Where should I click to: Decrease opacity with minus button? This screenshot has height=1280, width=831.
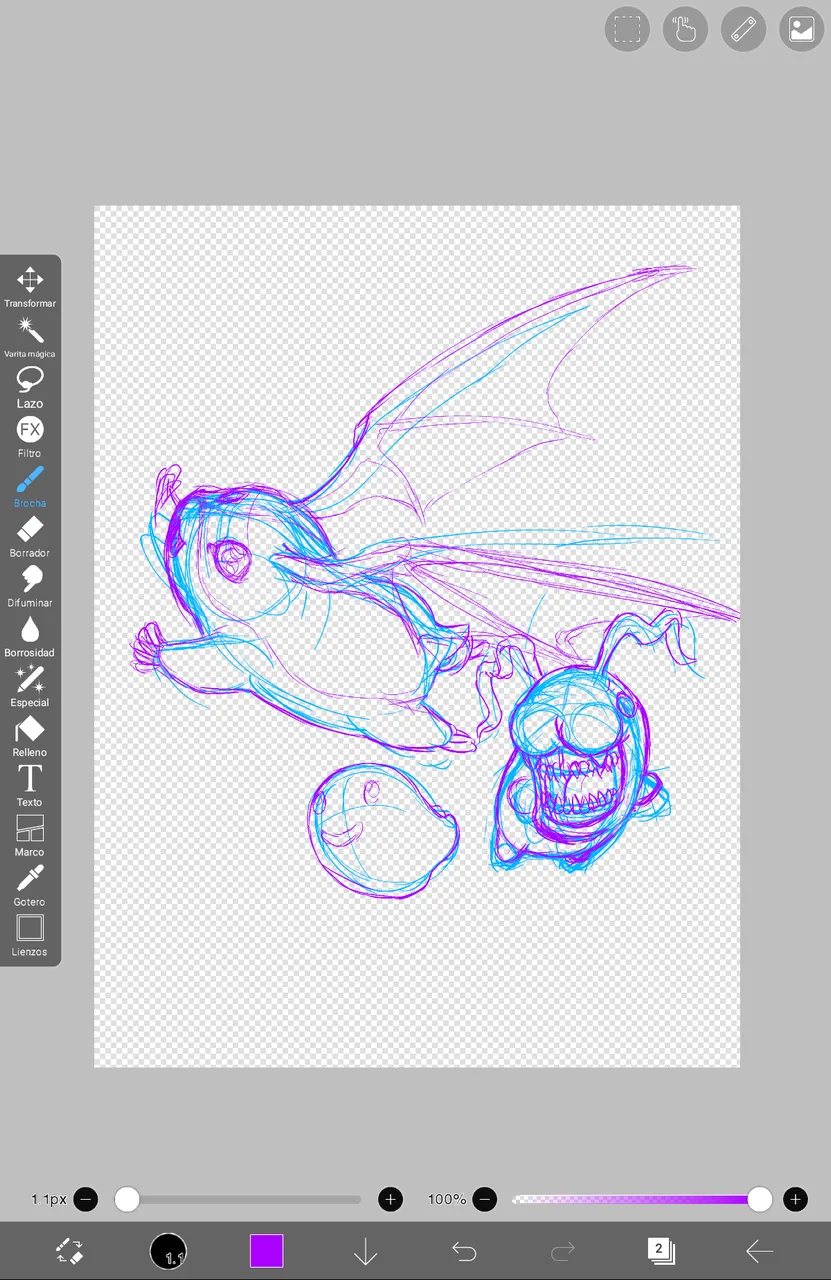[485, 1199]
